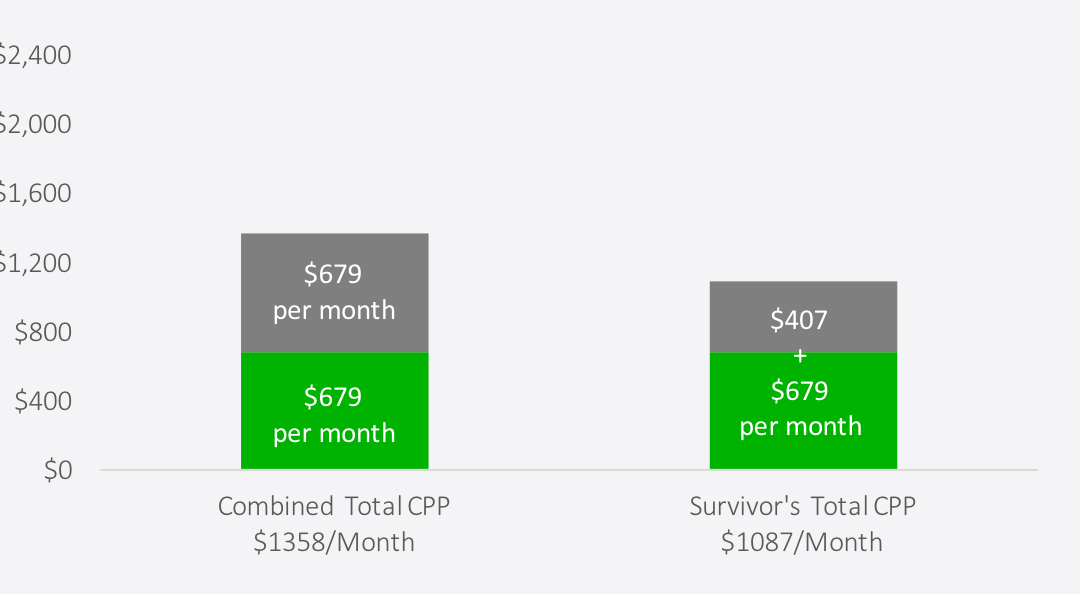Image resolution: width=1080 pixels, height=594 pixels.
Task: Click the bottom $679 label in Combined bar
Action: (x=333, y=396)
